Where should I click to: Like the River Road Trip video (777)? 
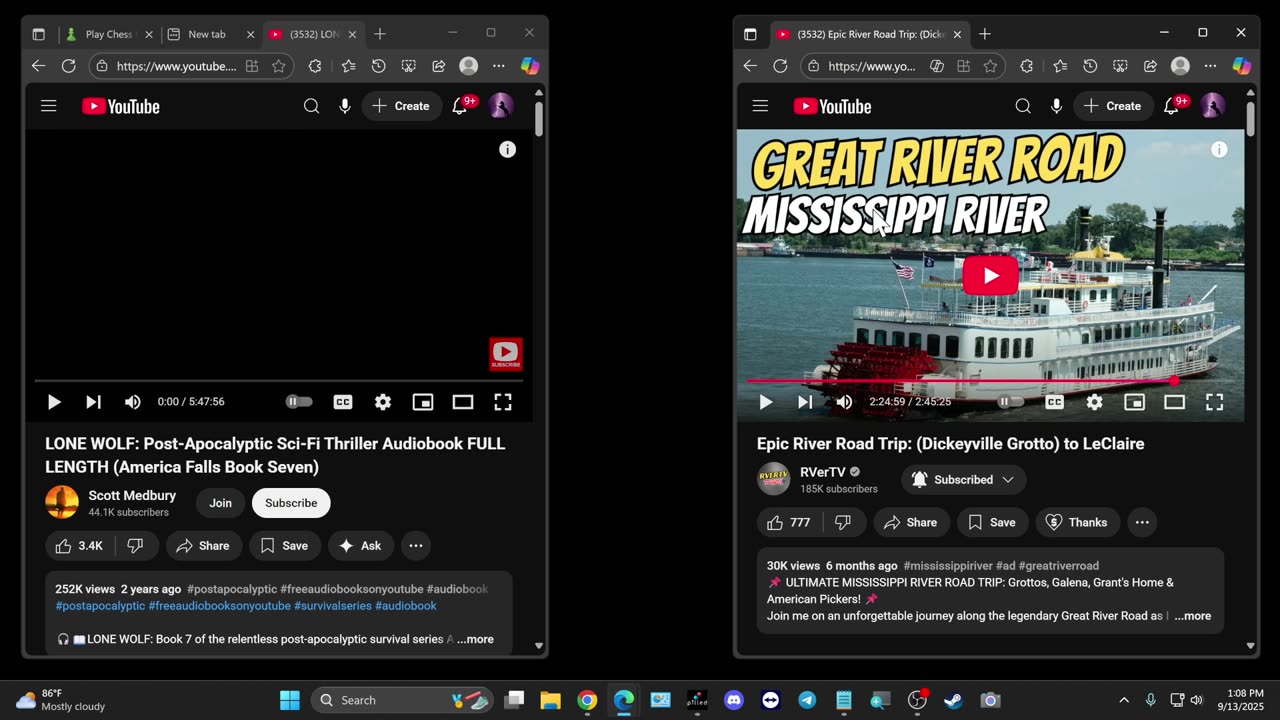tap(790, 522)
